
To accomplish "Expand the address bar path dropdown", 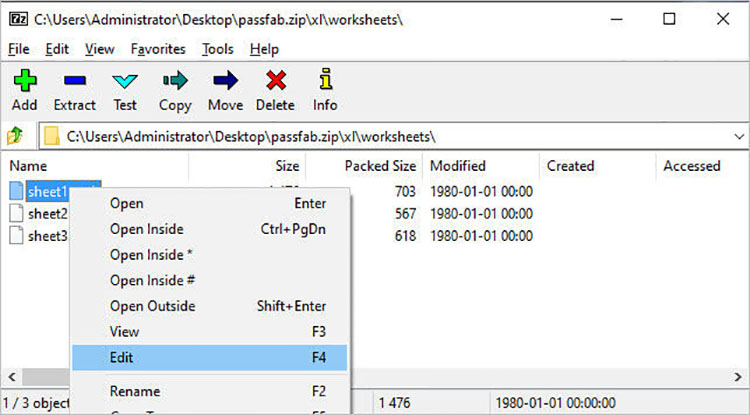I will tap(739, 137).
